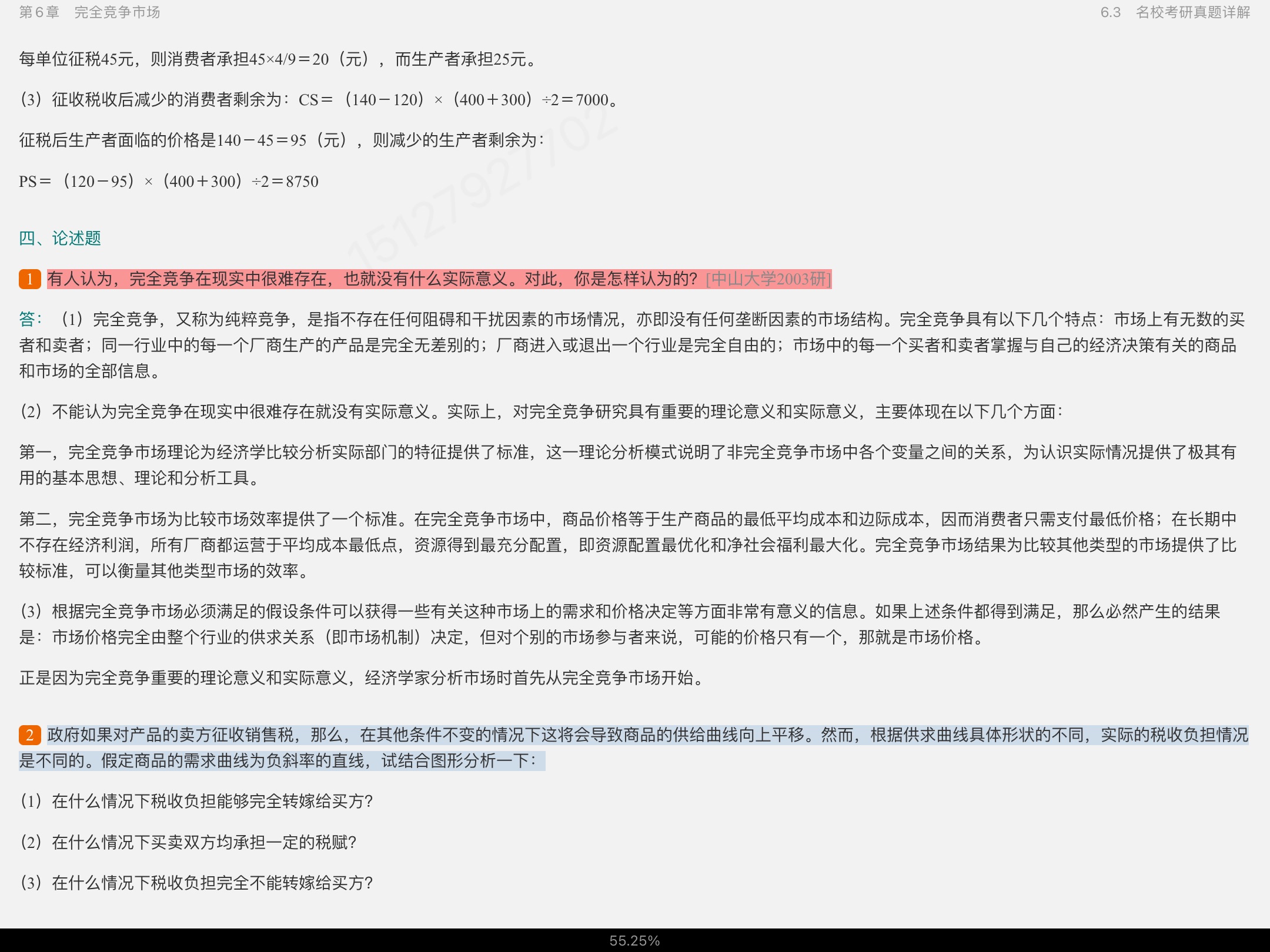1270x952 pixels.
Task: Click the paragraph starting '第二，完全竞争市场为比较市场效率'
Action: pyautogui.click(x=628, y=545)
